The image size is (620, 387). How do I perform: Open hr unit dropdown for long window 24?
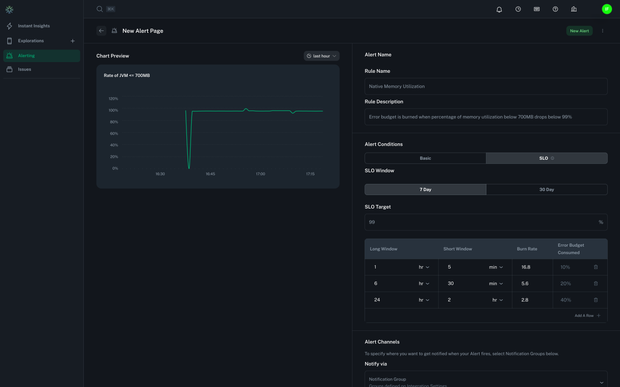coord(424,300)
